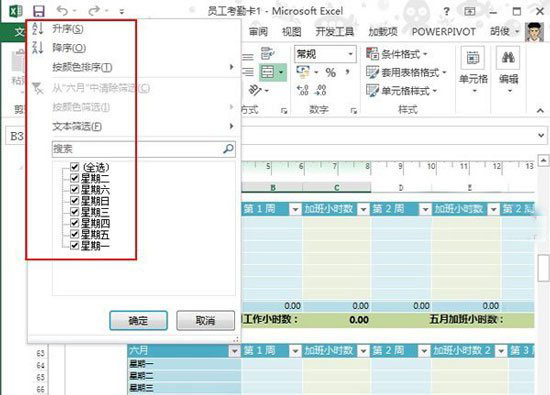The image size is (550, 395).
Task: Expand the formula bar chevron
Action: 541,135
